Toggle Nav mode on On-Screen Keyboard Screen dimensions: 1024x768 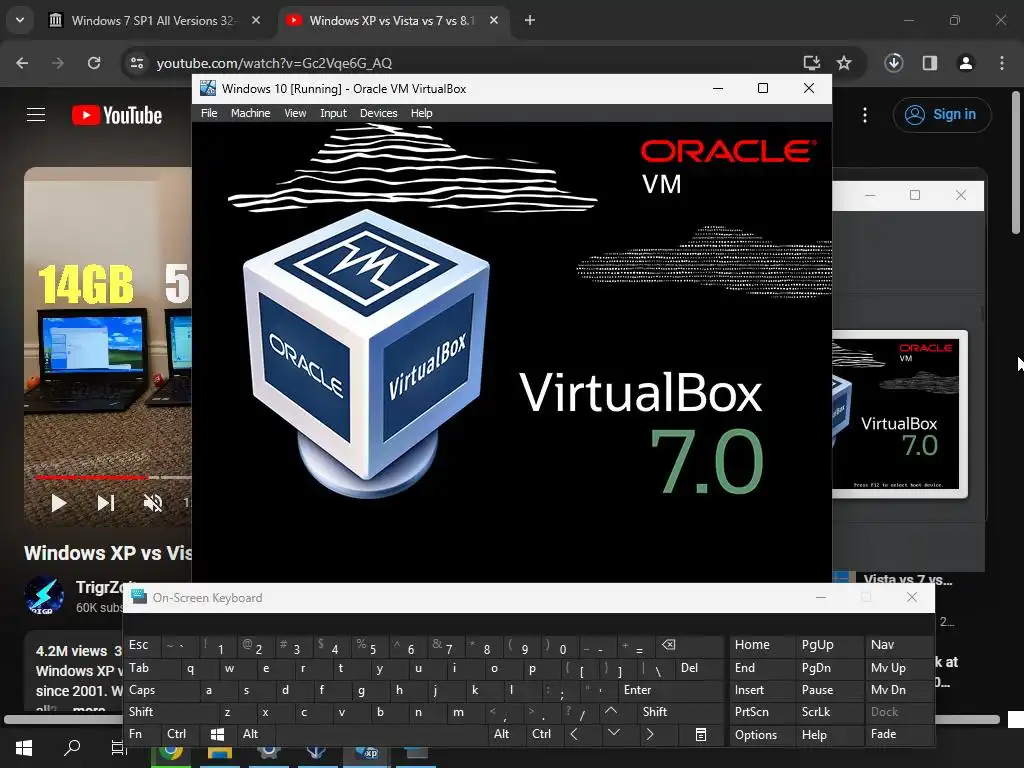tap(897, 645)
